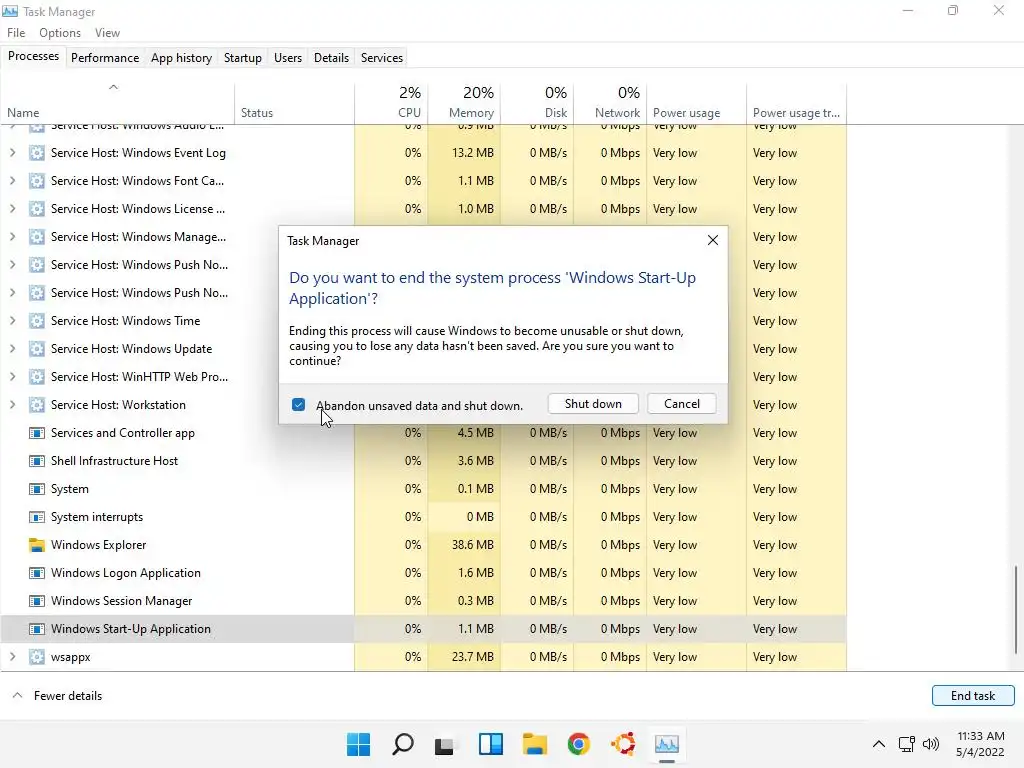Viewport: 1024px width, 768px height.
Task: Open the View menu
Action: [x=107, y=33]
